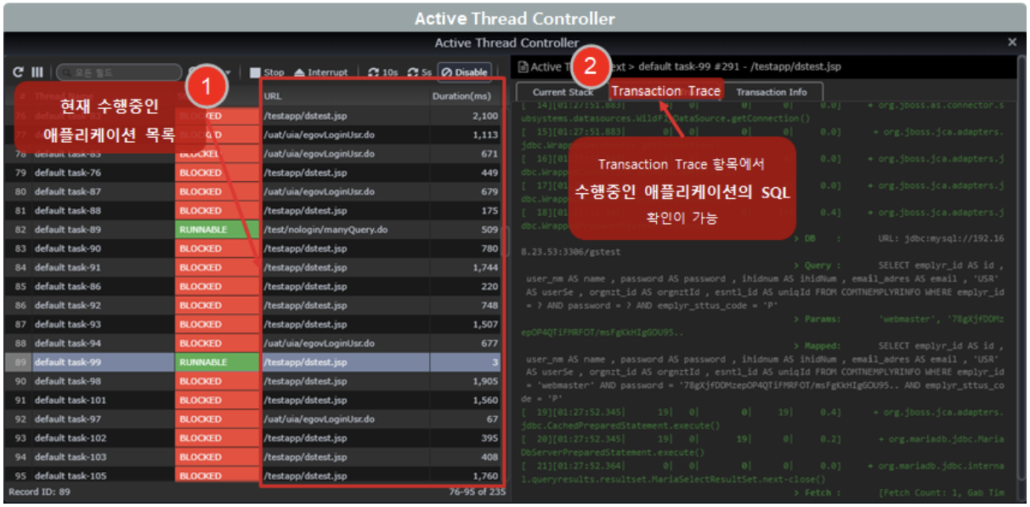Switch to the Transaction Info tab
The width and height of the screenshot is (1030, 507).
tap(771, 92)
